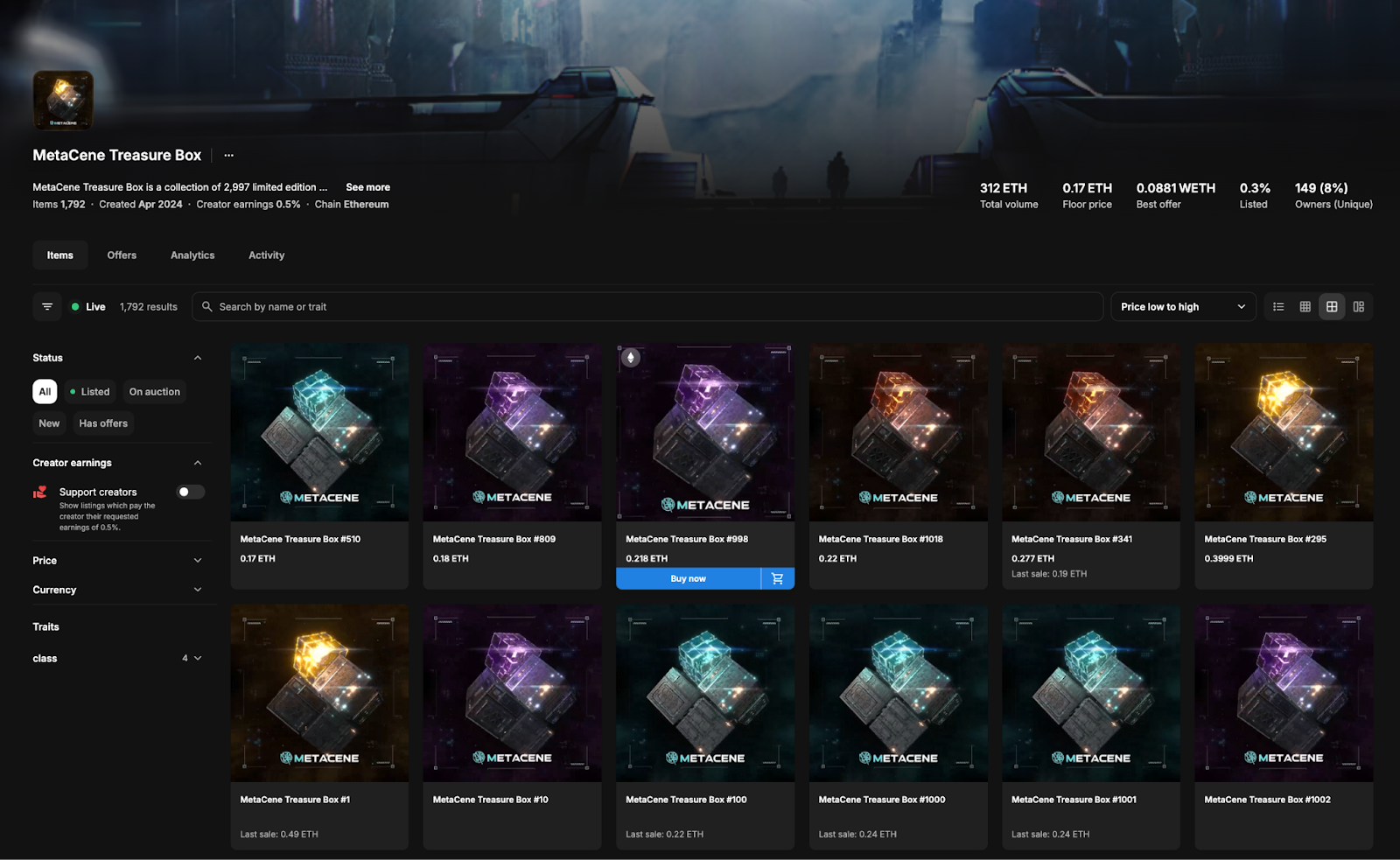Collapse the Status section

[198, 358]
